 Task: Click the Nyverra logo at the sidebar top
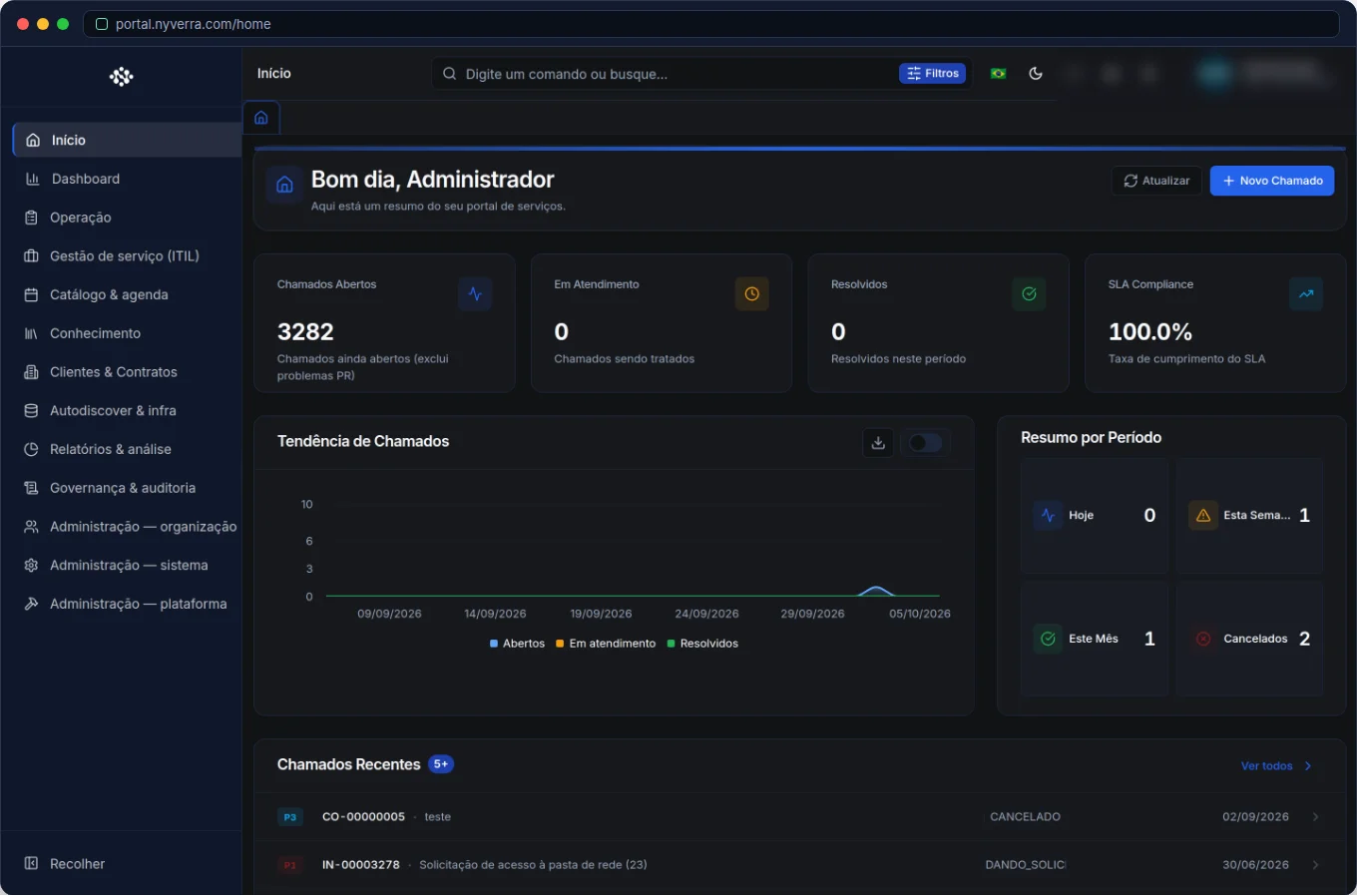click(x=121, y=77)
